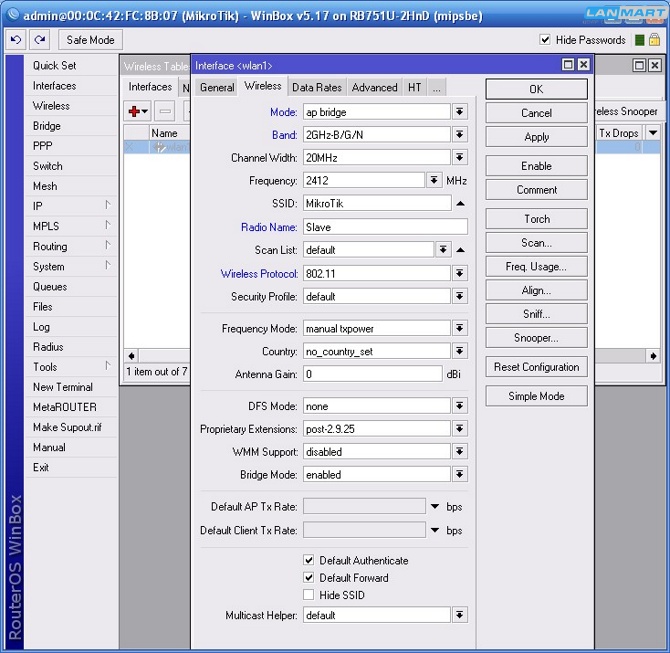670x653 pixels.
Task: Uncheck Default Authenticate checkbox
Action: click(309, 561)
